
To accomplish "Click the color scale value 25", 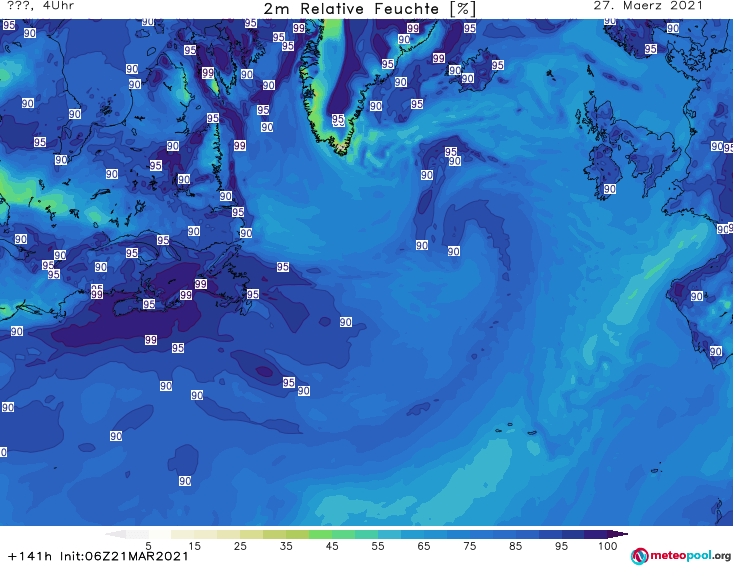I will click(x=240, y=546).
